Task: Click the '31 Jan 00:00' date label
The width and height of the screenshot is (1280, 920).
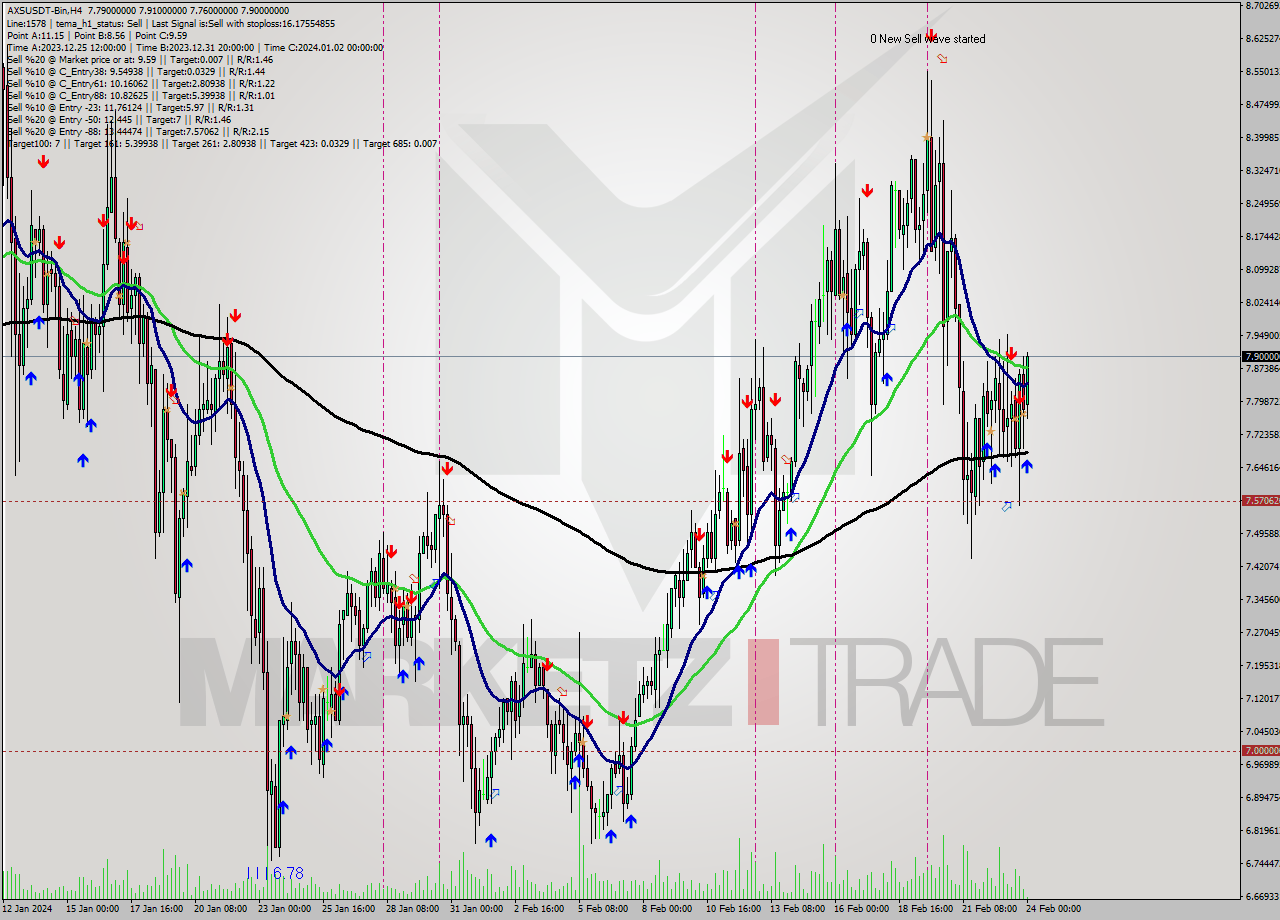Action: (476, 909)
